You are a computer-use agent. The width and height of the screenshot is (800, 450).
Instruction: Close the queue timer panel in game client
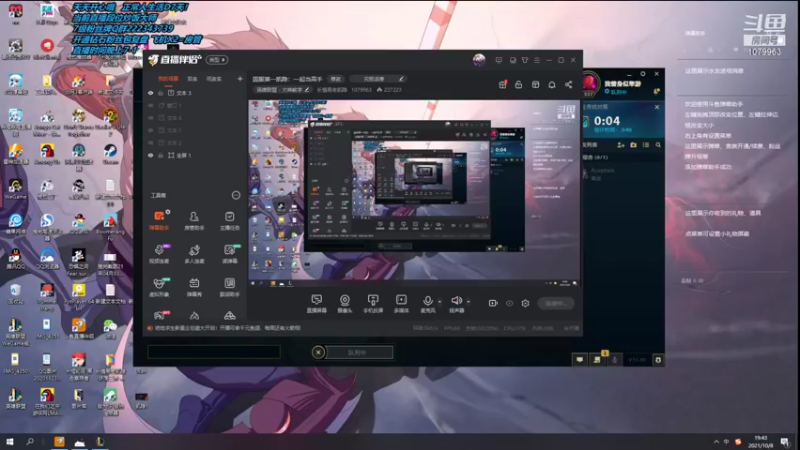coord(657,107)
